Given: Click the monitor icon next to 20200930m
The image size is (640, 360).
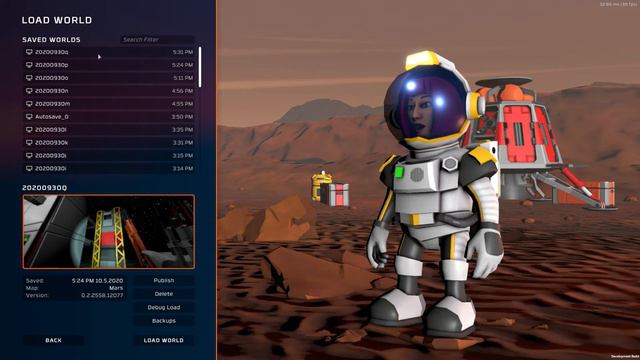Looking at the screenshot, I should [x=29, y=104].
